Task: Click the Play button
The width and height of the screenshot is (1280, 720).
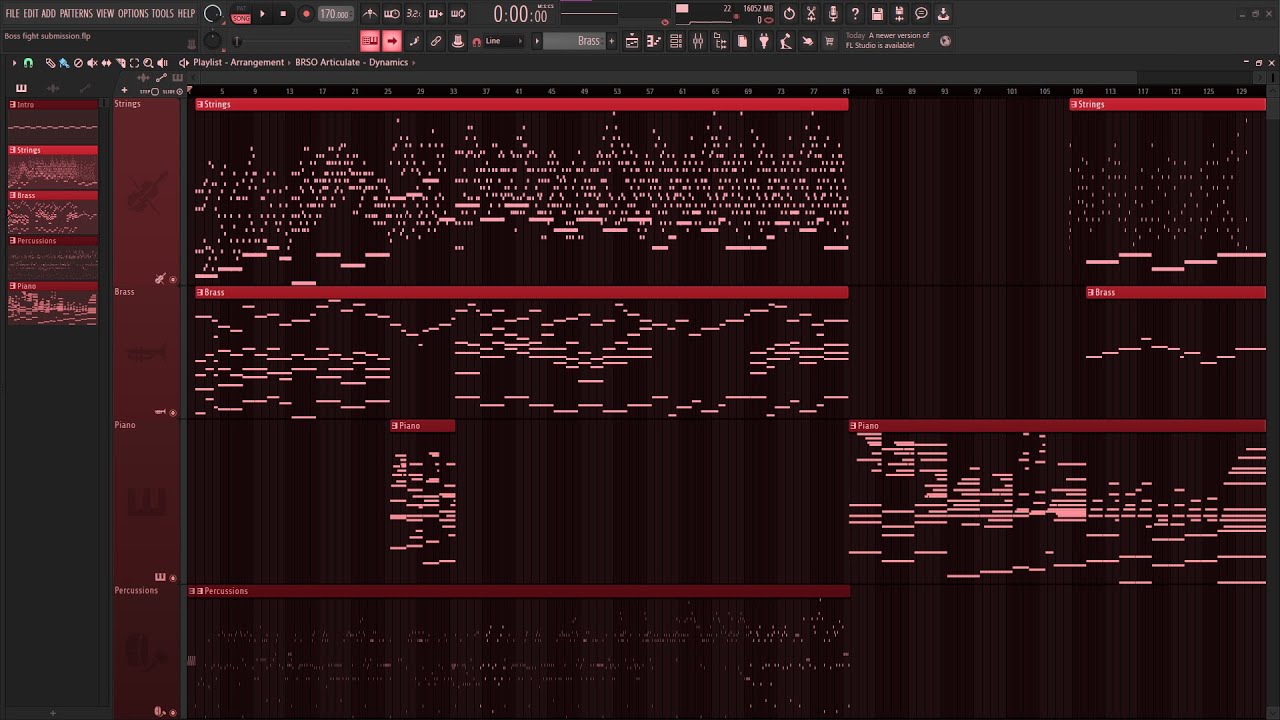Action: point(262,14)
